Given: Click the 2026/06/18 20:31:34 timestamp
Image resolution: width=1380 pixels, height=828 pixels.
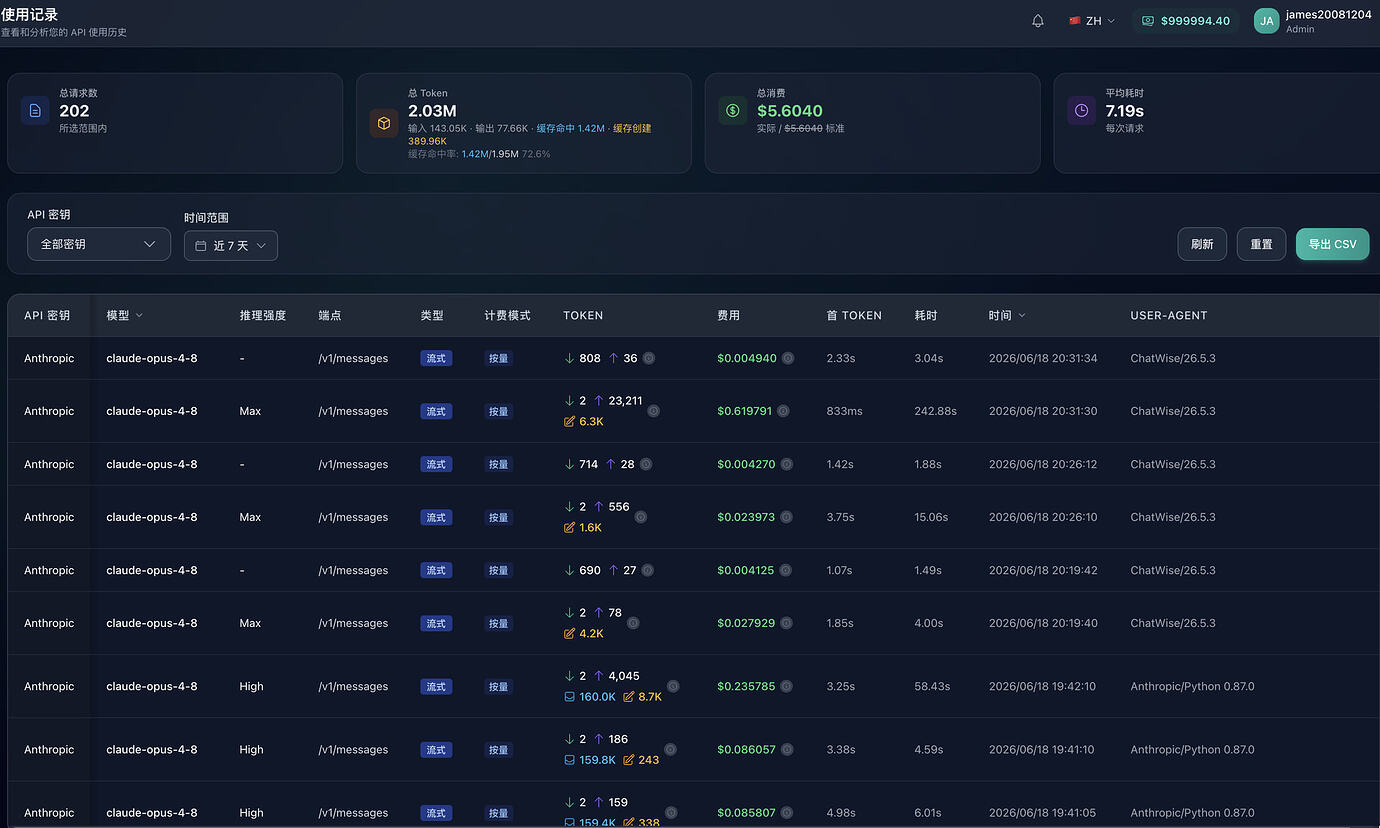Looking at the screenshot, I should tap(1043, 358).
